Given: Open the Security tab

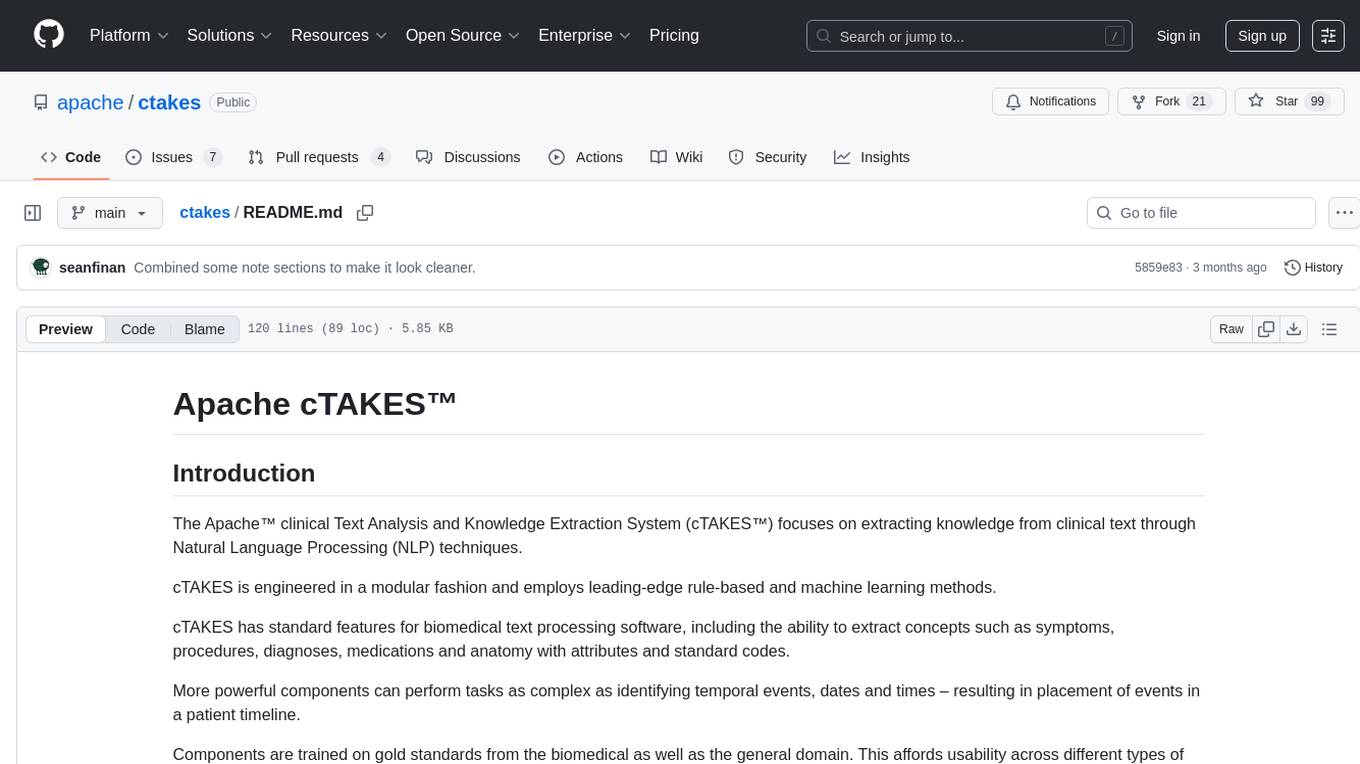Looking at the screenshot, I should coord(768,157).
